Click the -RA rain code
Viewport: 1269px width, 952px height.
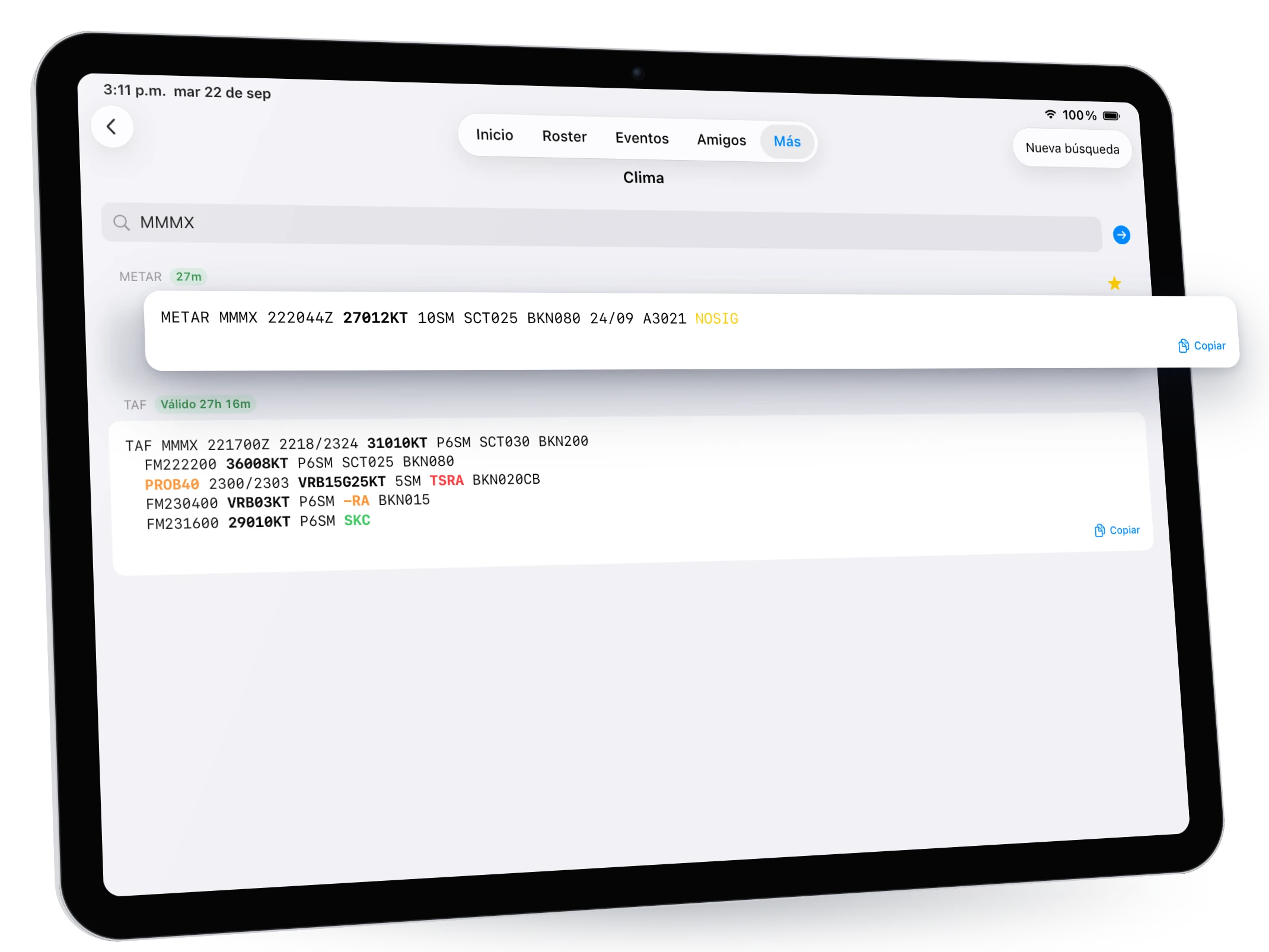click(x=356, y=501)
